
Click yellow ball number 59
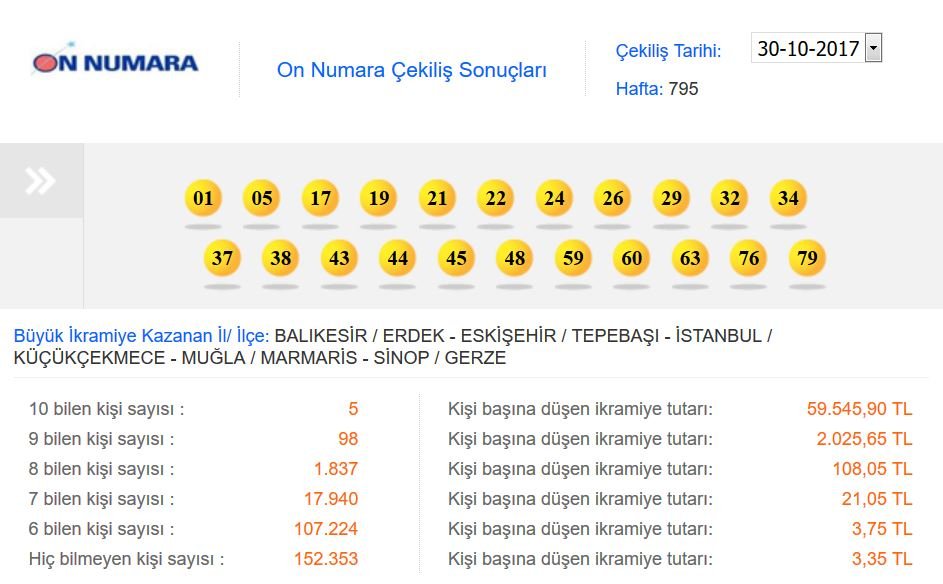tap(573, 259)
